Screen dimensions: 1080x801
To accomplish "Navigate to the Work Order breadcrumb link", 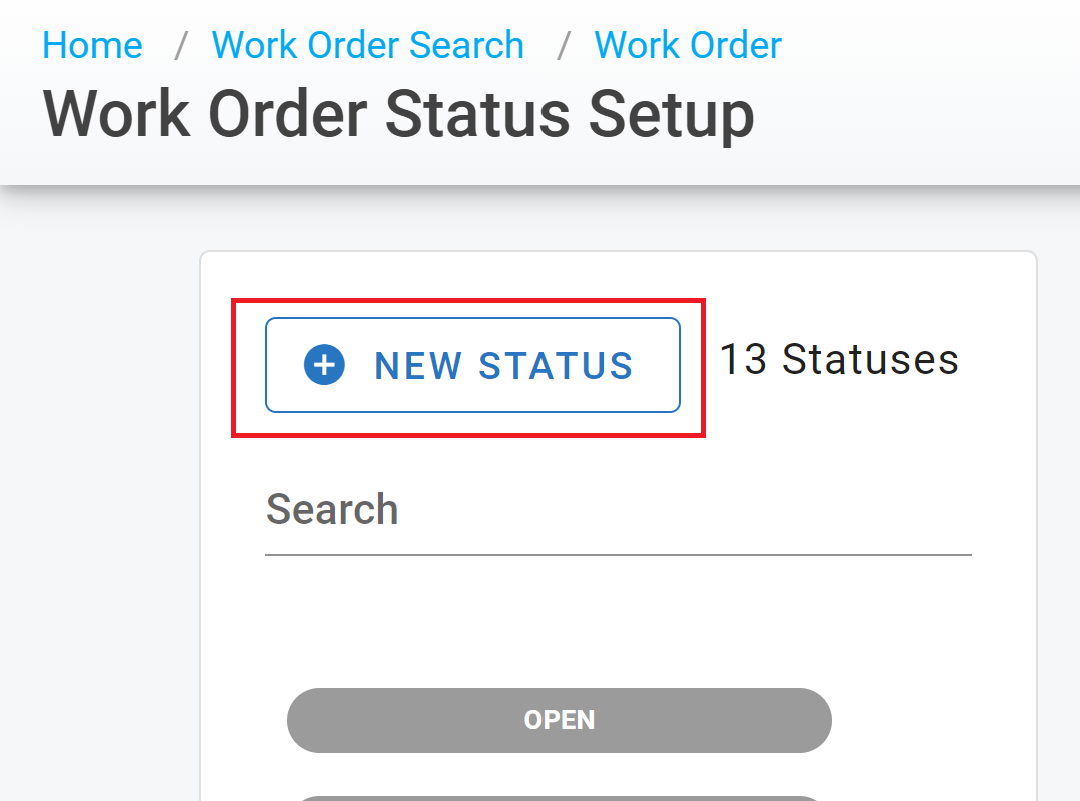I will (687, 45).
